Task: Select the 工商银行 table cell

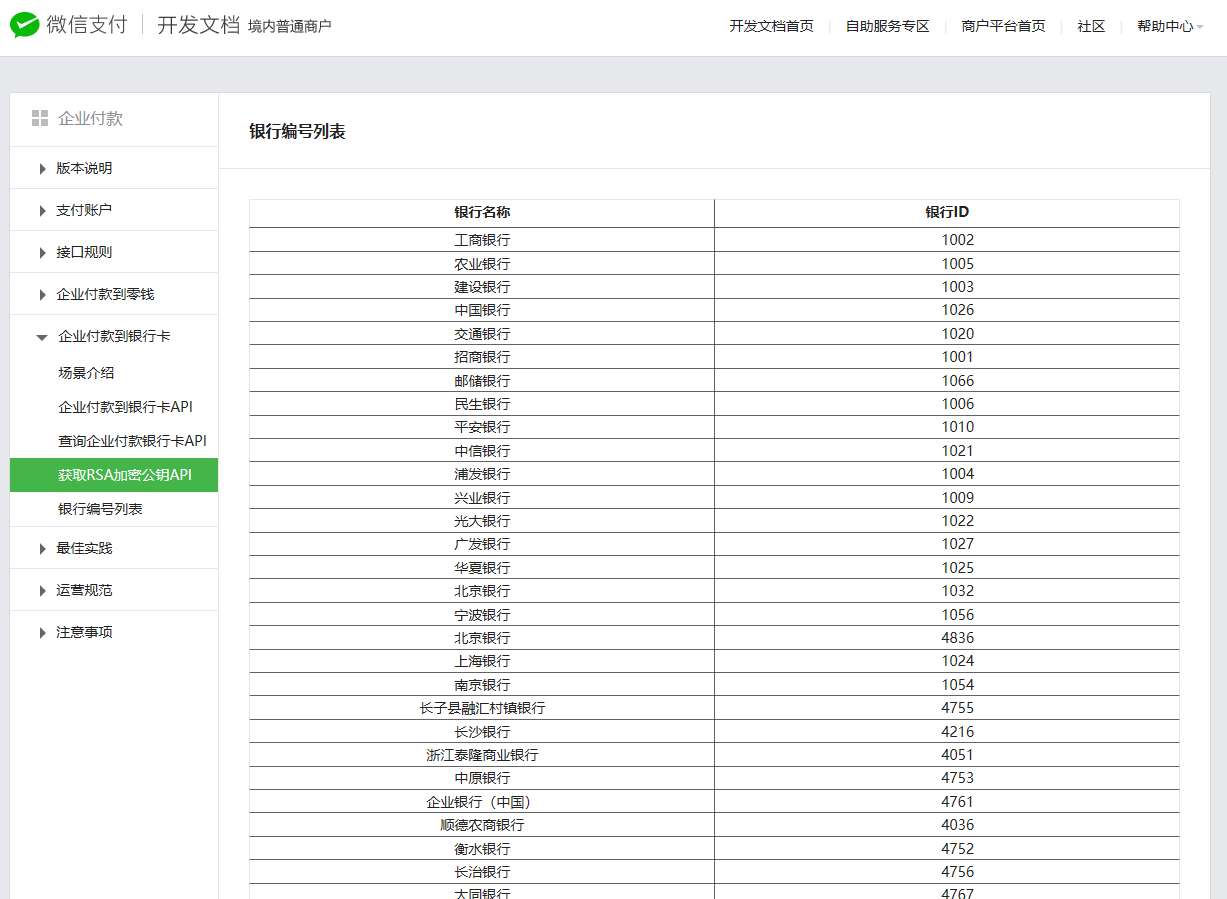Action: coord(482,240)
